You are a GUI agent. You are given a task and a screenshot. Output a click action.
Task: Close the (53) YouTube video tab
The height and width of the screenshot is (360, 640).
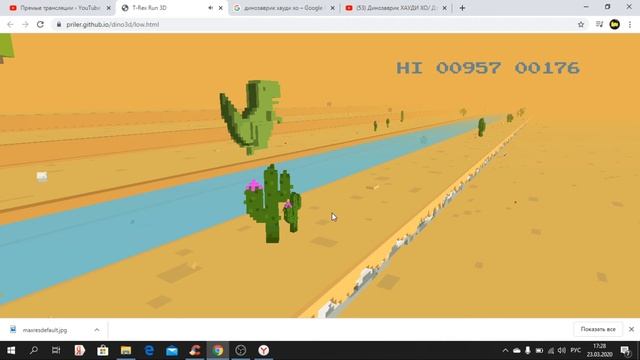tap(444, 8)
